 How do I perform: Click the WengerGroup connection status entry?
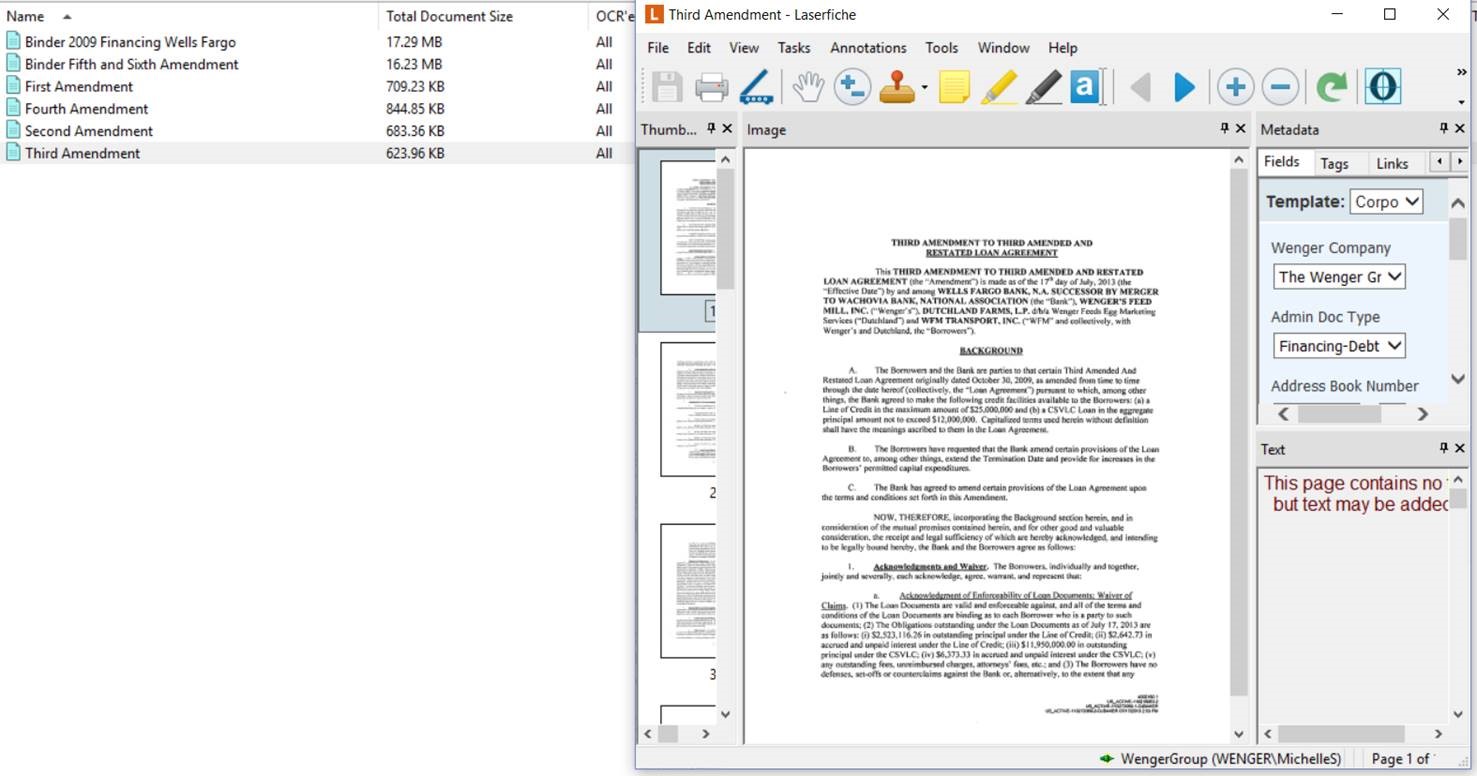pyautogui.click(x=1220, y=759)
